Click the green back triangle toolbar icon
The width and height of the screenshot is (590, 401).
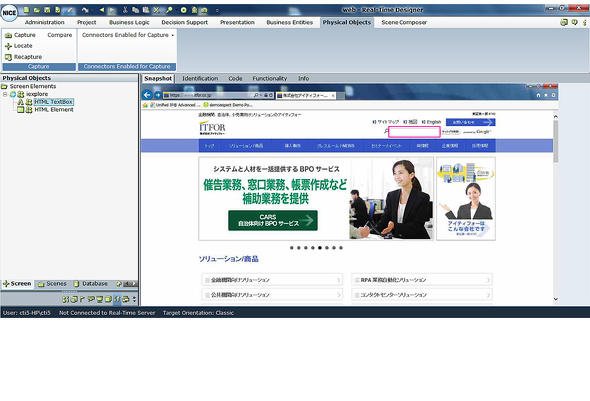pos(102,10)
